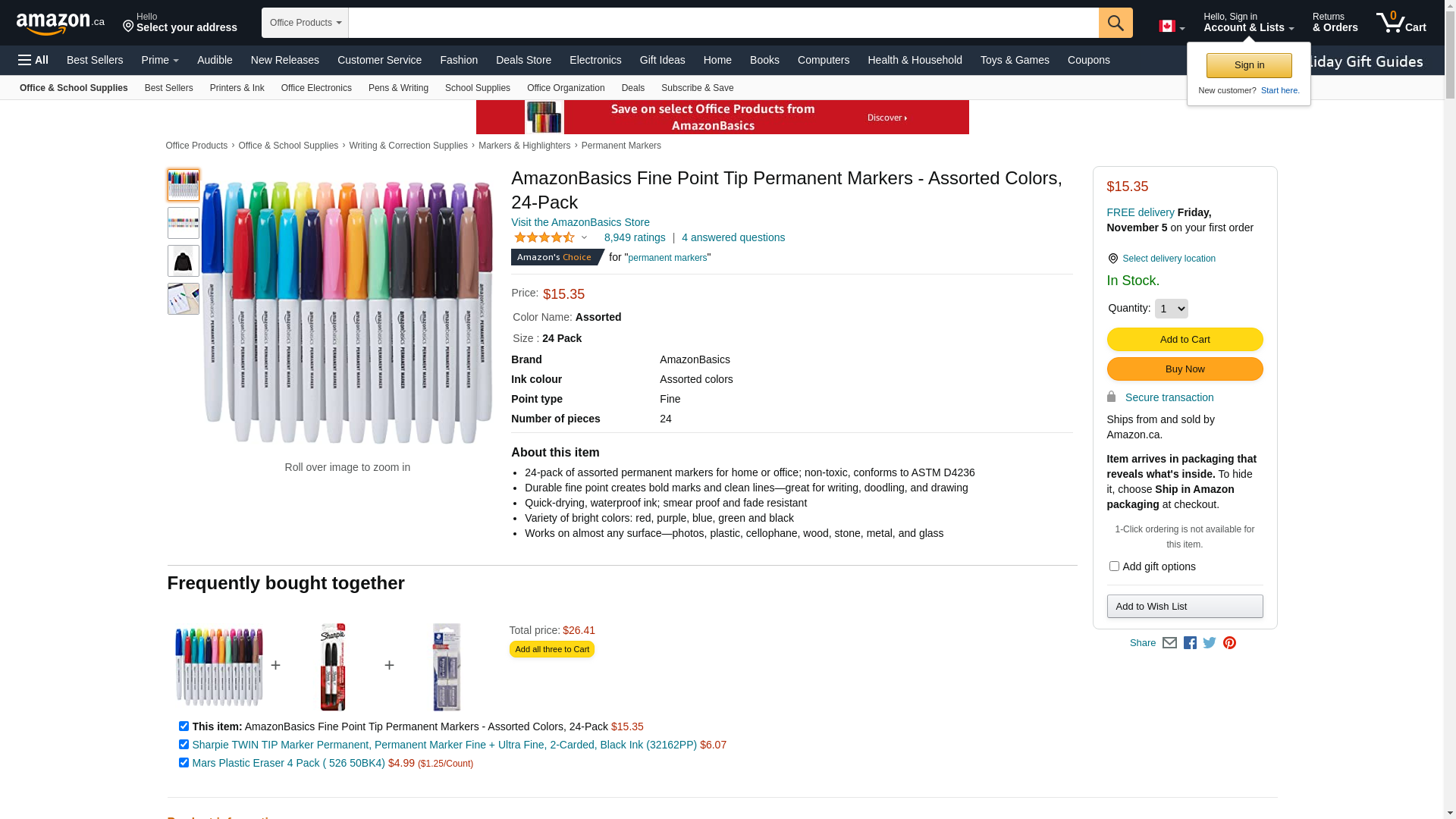
Task: Uncheck the Sharpie TWIN TIP Marker item
Action: (184, 745)
